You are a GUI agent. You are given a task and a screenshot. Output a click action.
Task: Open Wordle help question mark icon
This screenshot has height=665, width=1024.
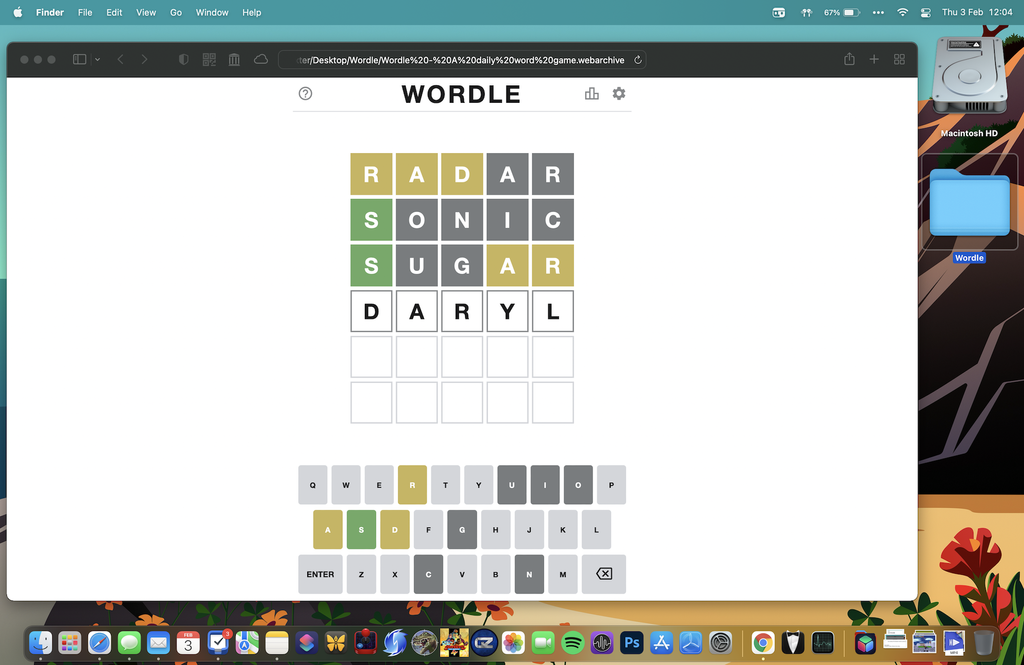(305, 93)
